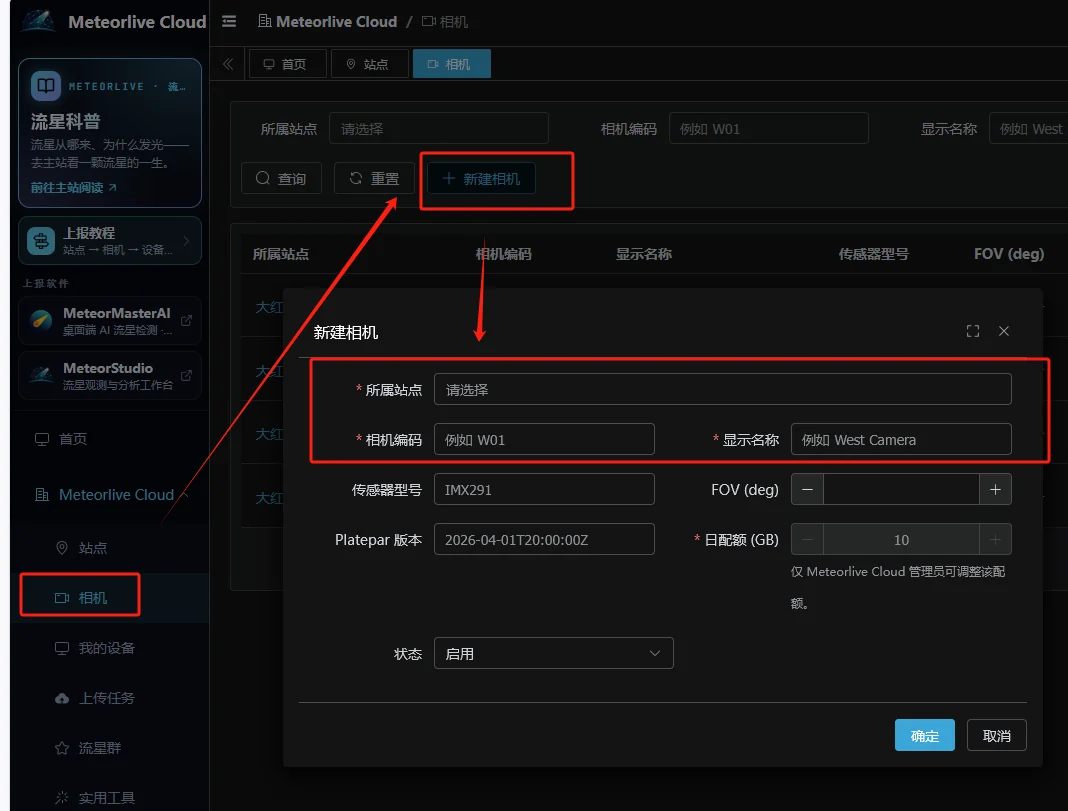Open 上传任务 in the sidebar
This screenshot has height=811, width=1068.
[x=110, y=698]
